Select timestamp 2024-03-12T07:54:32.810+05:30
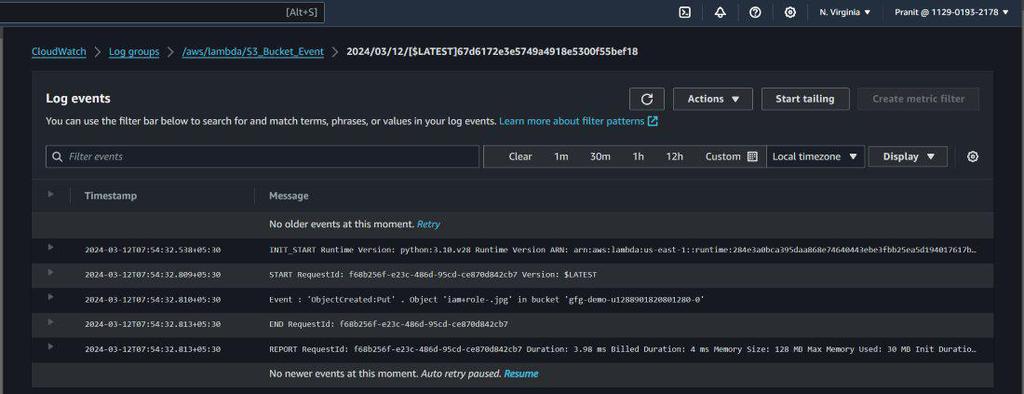Image resolution: width=1024 pixels, height=394 pixels. [x=153, y=300]
